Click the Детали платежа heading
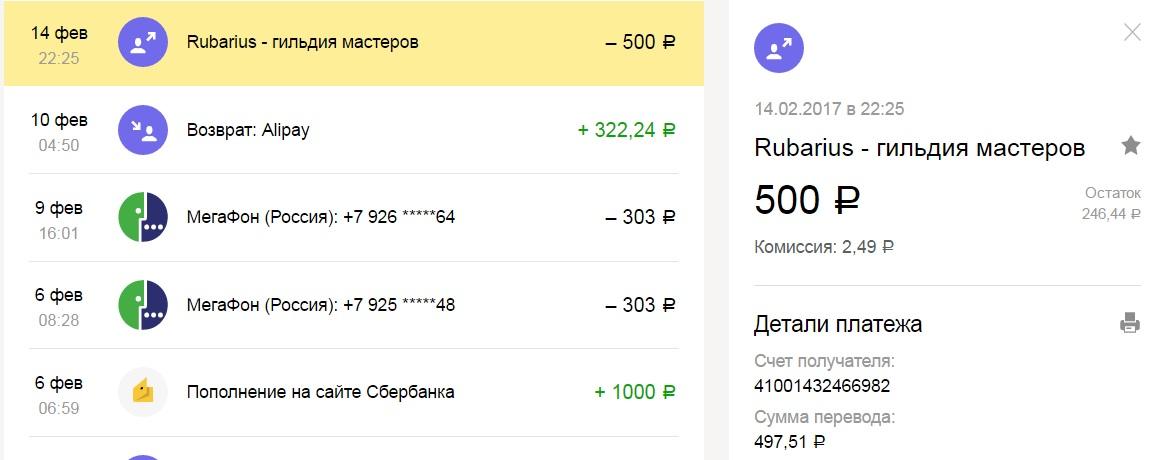 click(x=838, y=324)
